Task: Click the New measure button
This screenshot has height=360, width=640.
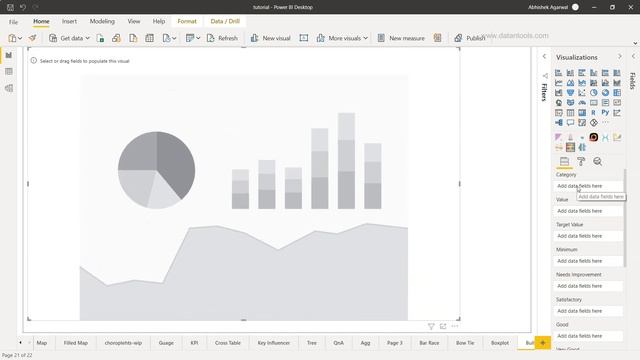Action: pos(401,38)
